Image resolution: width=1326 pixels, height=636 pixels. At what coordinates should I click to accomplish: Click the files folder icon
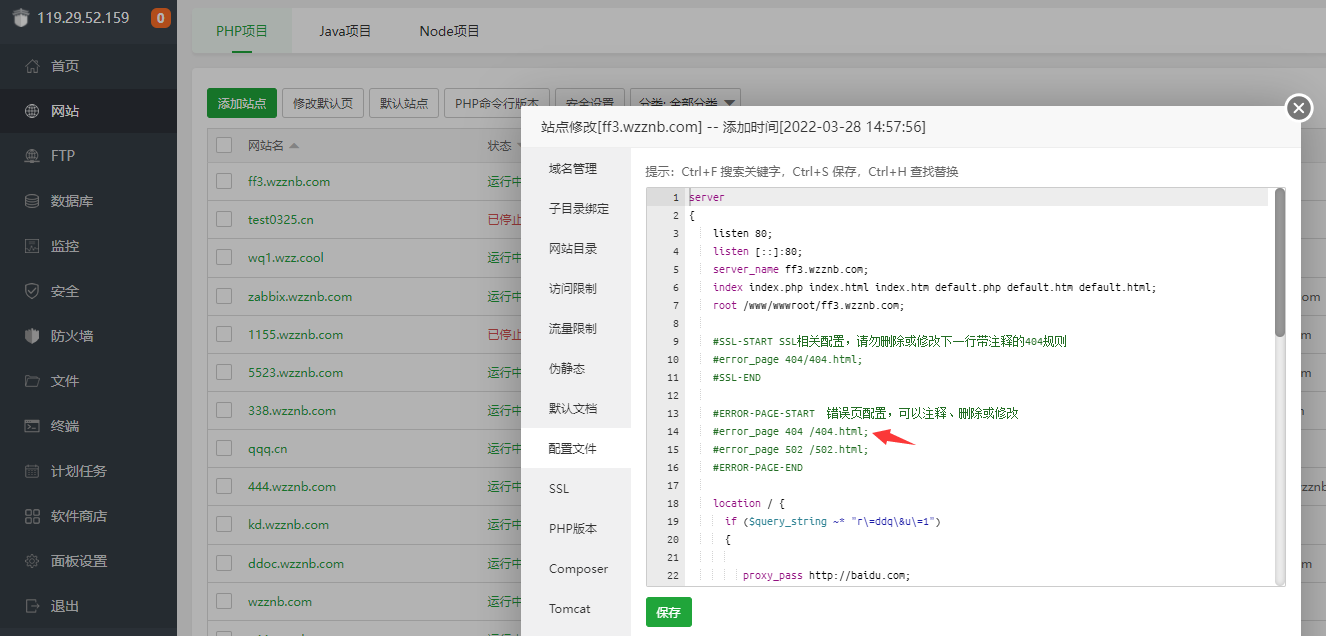[x=32, y=381]
